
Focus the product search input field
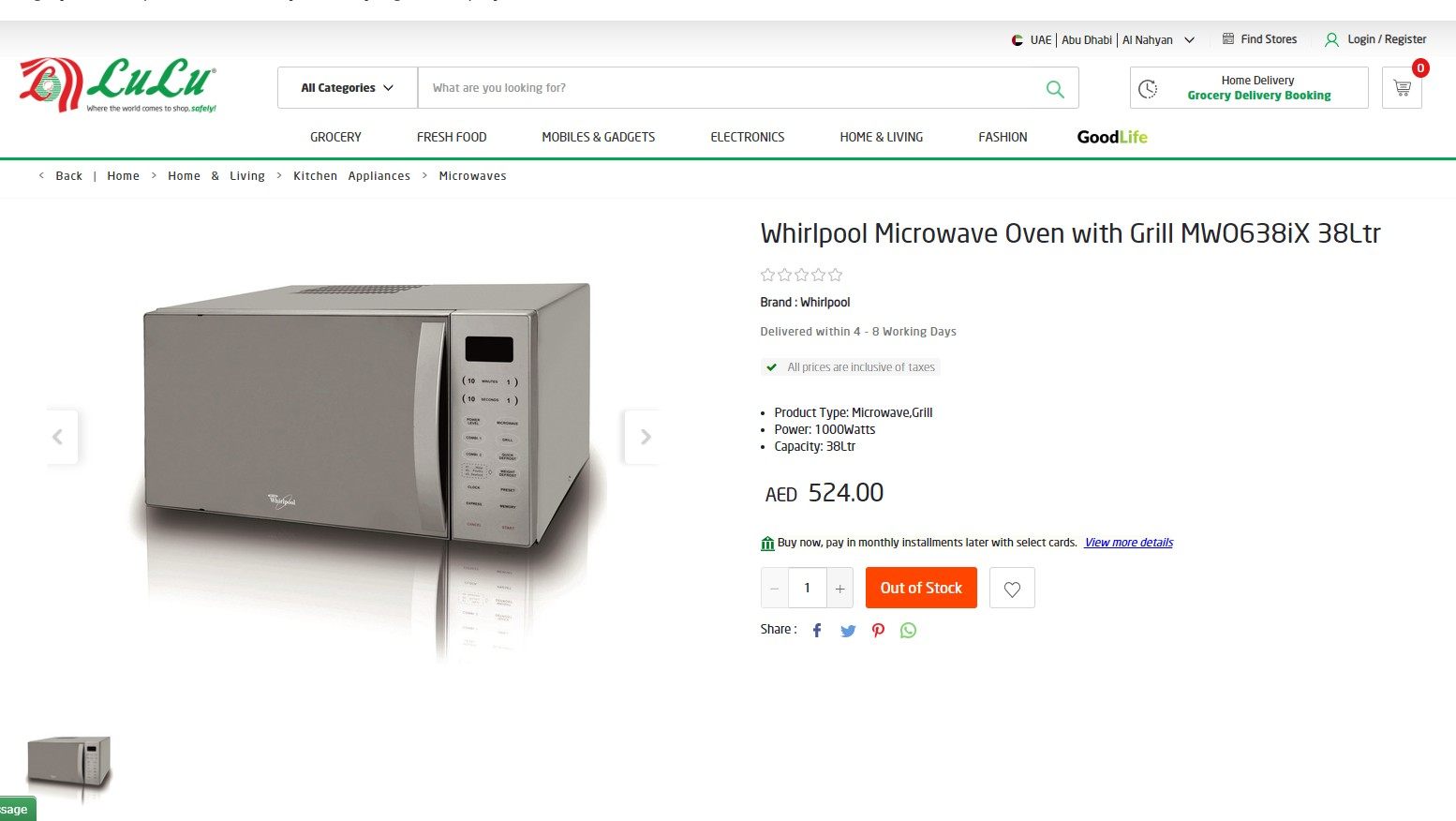point(731,88)
